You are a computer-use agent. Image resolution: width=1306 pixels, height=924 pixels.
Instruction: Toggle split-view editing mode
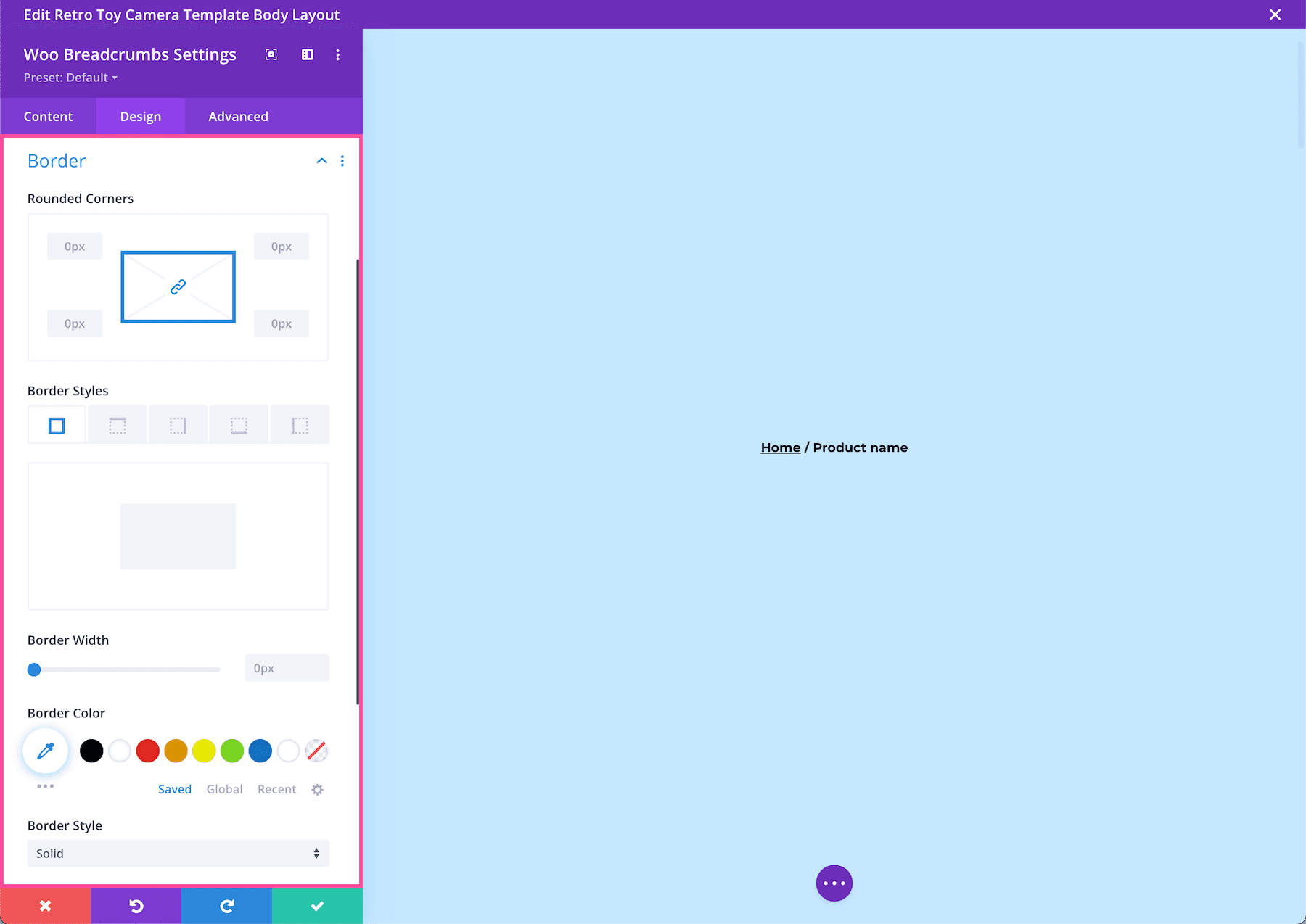[x=307, y=54]
